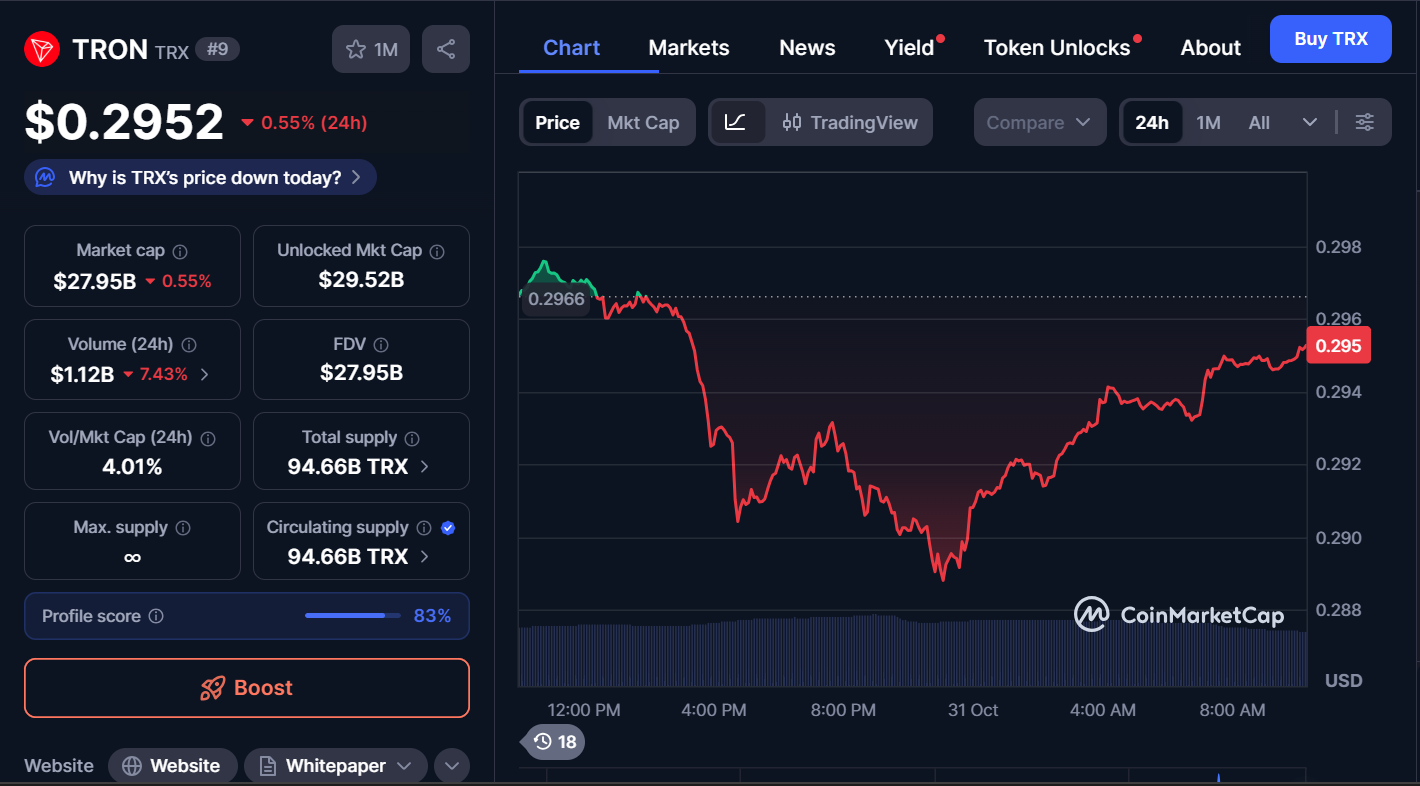Switch to the Markets tab

(x=688, y=47)
